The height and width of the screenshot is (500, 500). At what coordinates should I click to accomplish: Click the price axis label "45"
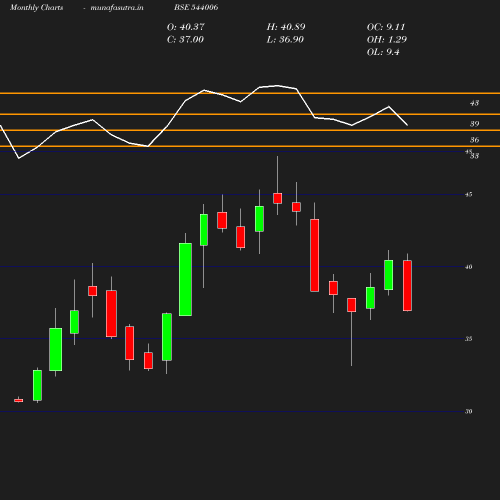click(x=468, y=194)
